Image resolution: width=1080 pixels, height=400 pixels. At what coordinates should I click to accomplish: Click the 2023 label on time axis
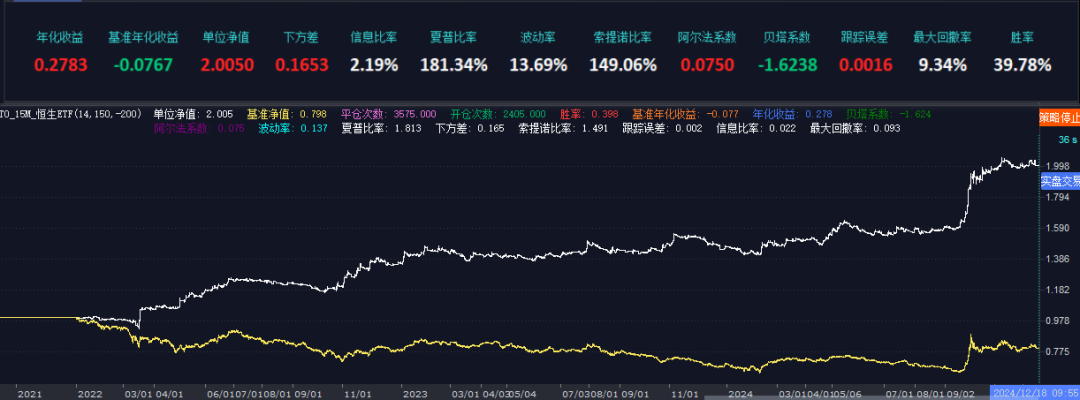(x=415, y=394)
